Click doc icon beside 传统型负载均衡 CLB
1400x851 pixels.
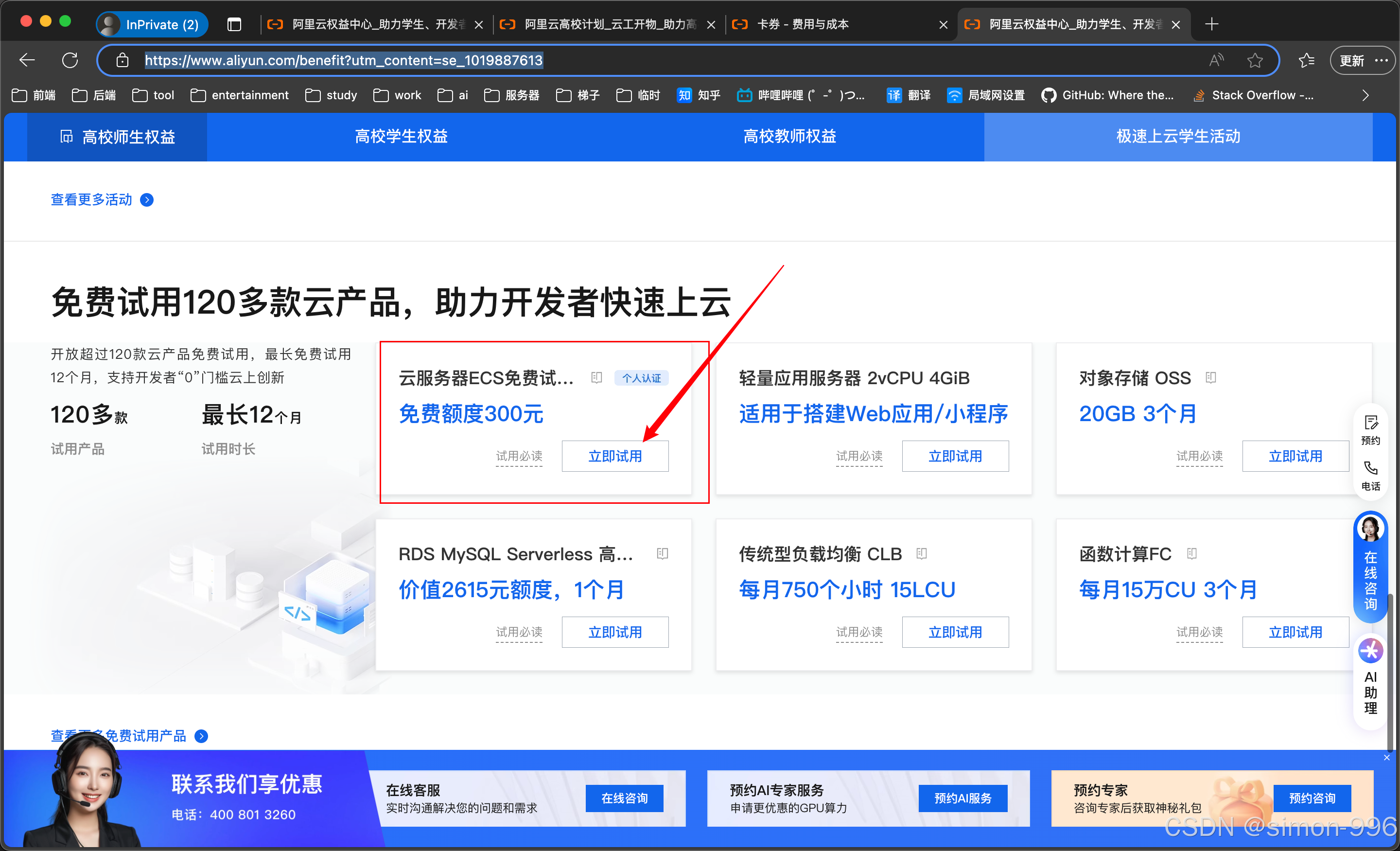pyautogui.click(x=921, y=553)
